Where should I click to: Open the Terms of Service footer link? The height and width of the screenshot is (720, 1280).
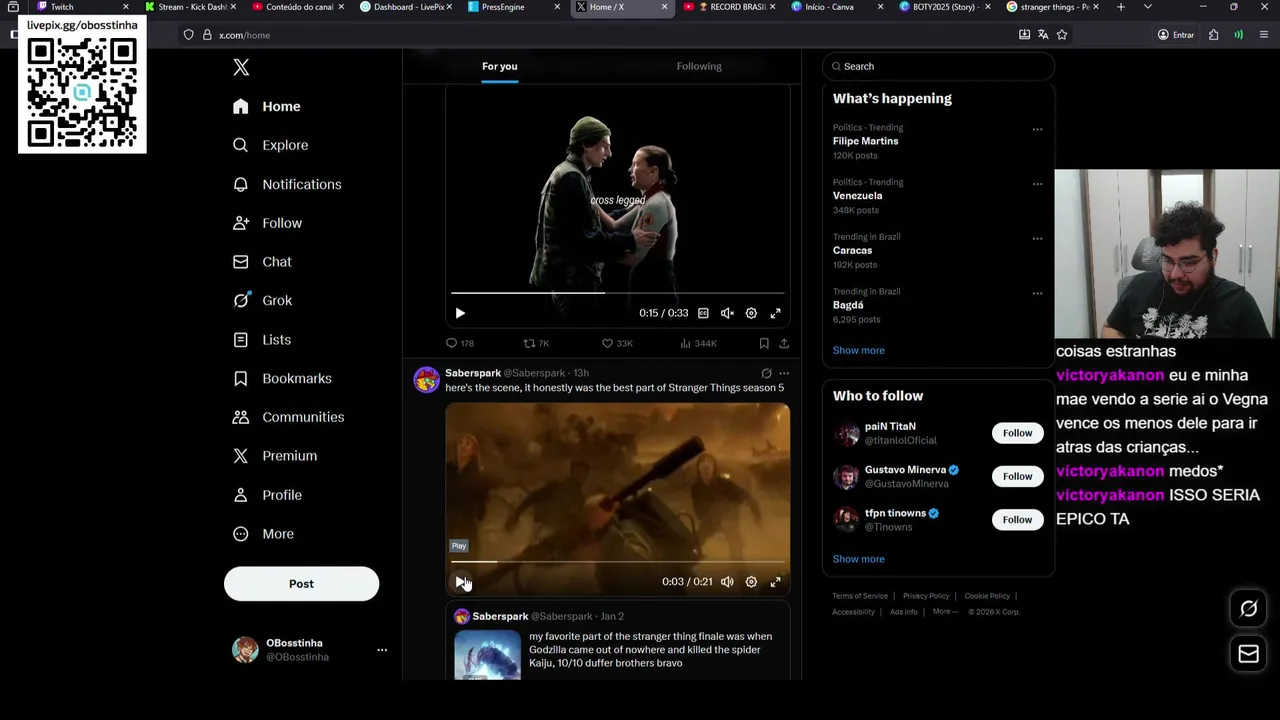click(x=860, y=596)
